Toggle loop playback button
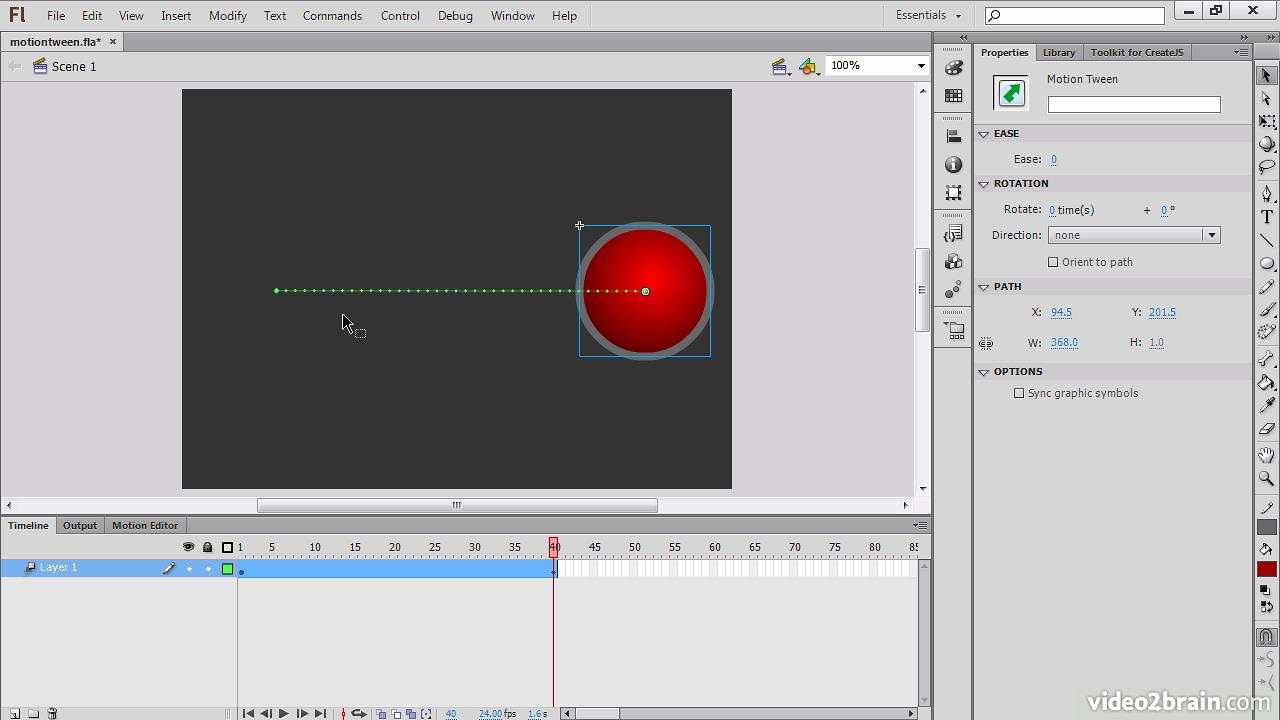The width and height of the screenshot is (1280, 720). coord(358,713)
